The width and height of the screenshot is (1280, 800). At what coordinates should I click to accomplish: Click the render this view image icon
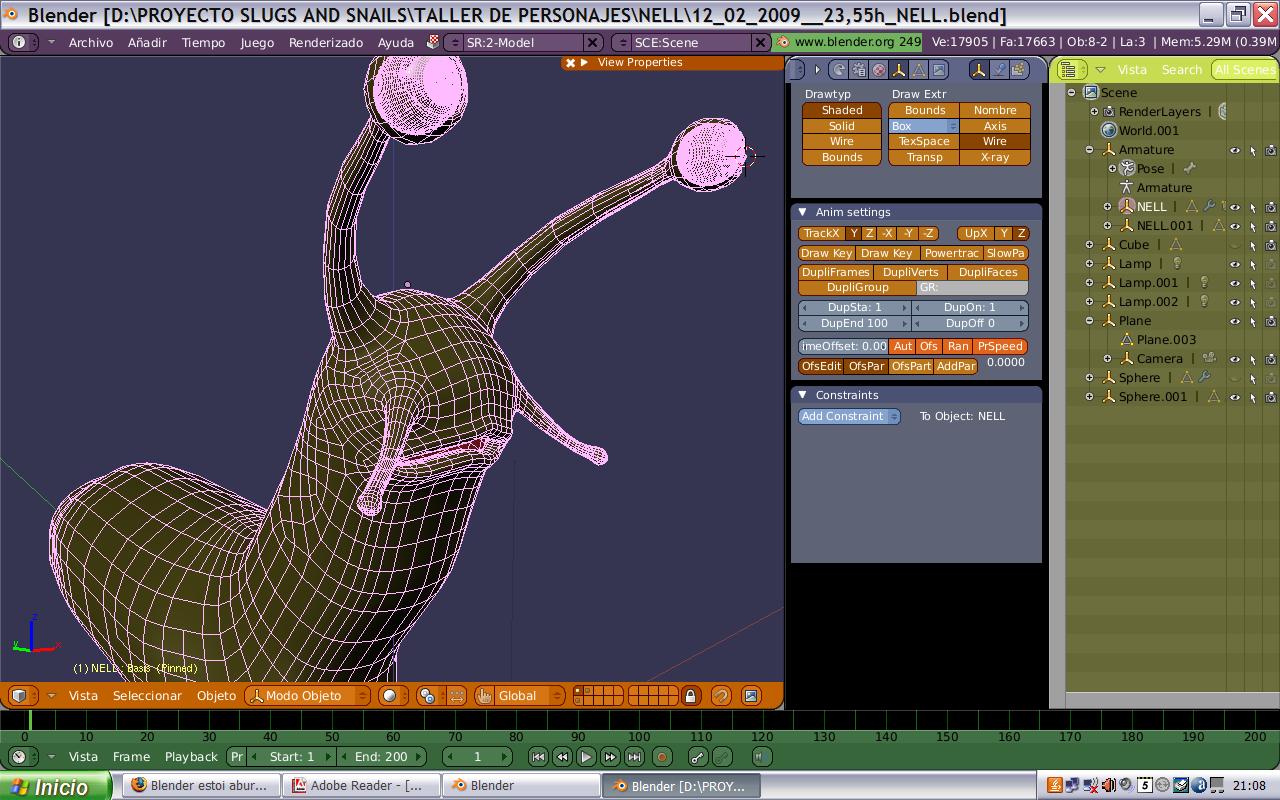(x=750, y=696)
